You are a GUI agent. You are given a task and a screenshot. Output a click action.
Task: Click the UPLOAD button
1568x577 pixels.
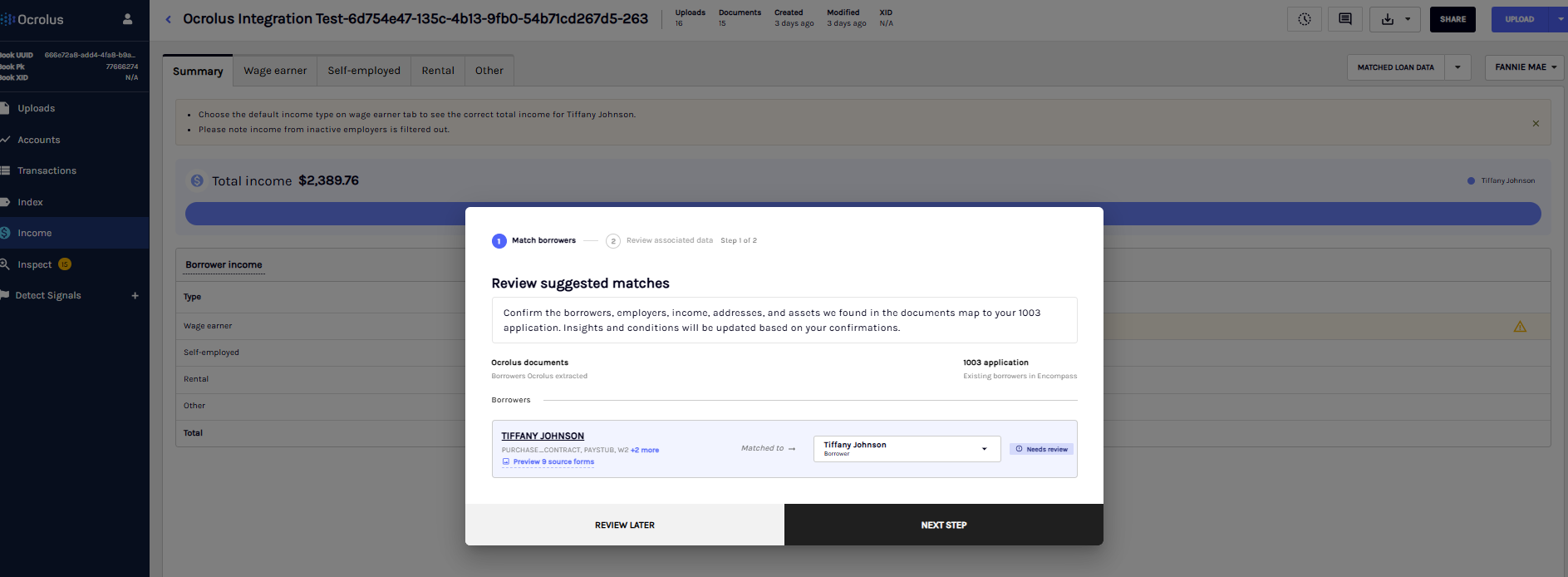click(x=1520, y=19)
